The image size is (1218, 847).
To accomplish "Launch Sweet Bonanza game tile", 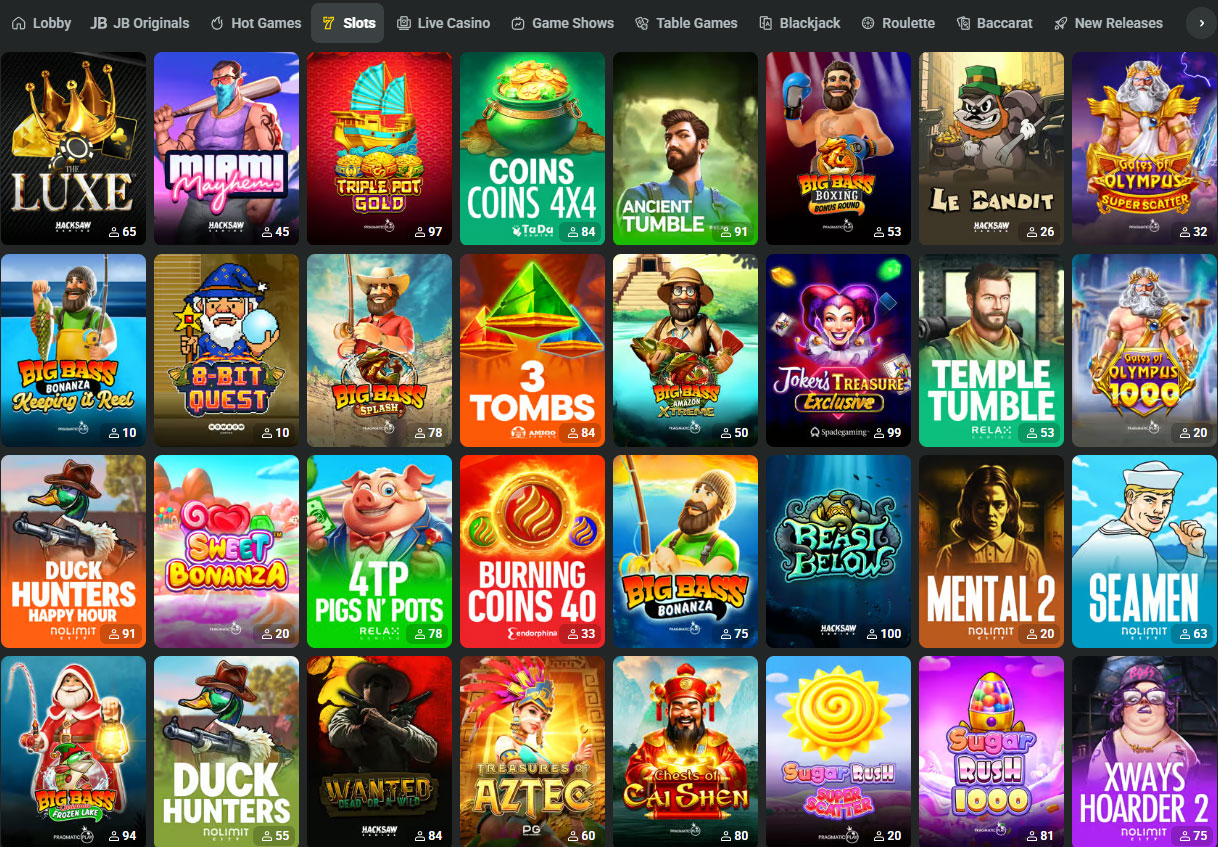I will (x=226, y=552).
